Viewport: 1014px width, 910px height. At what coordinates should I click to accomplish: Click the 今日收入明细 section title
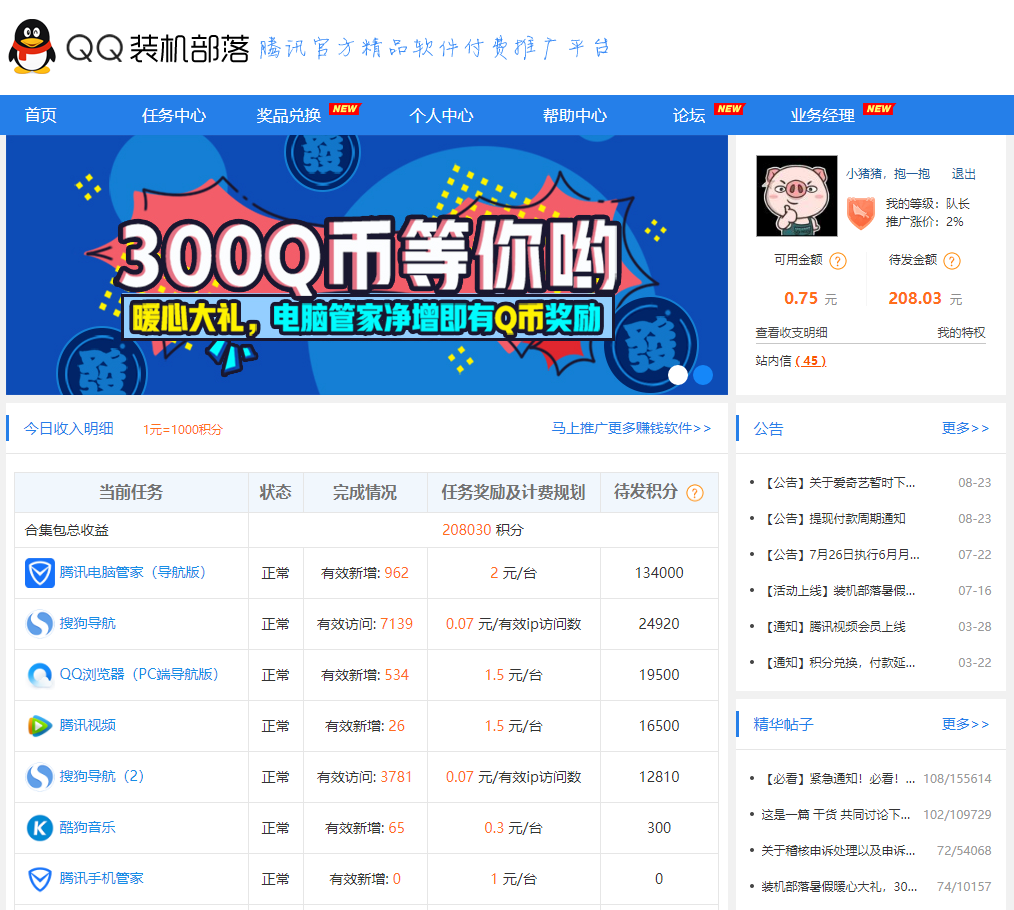click(x=69, y=428)
